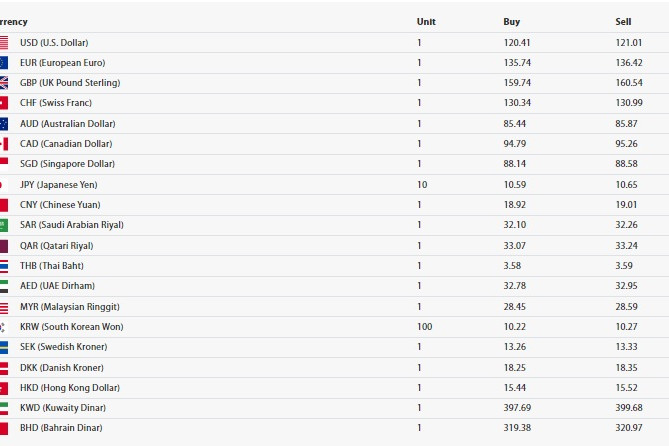669x446 pixels.
Task: Click the Australian flag beside AUD
Action: (x=4, y=124)
